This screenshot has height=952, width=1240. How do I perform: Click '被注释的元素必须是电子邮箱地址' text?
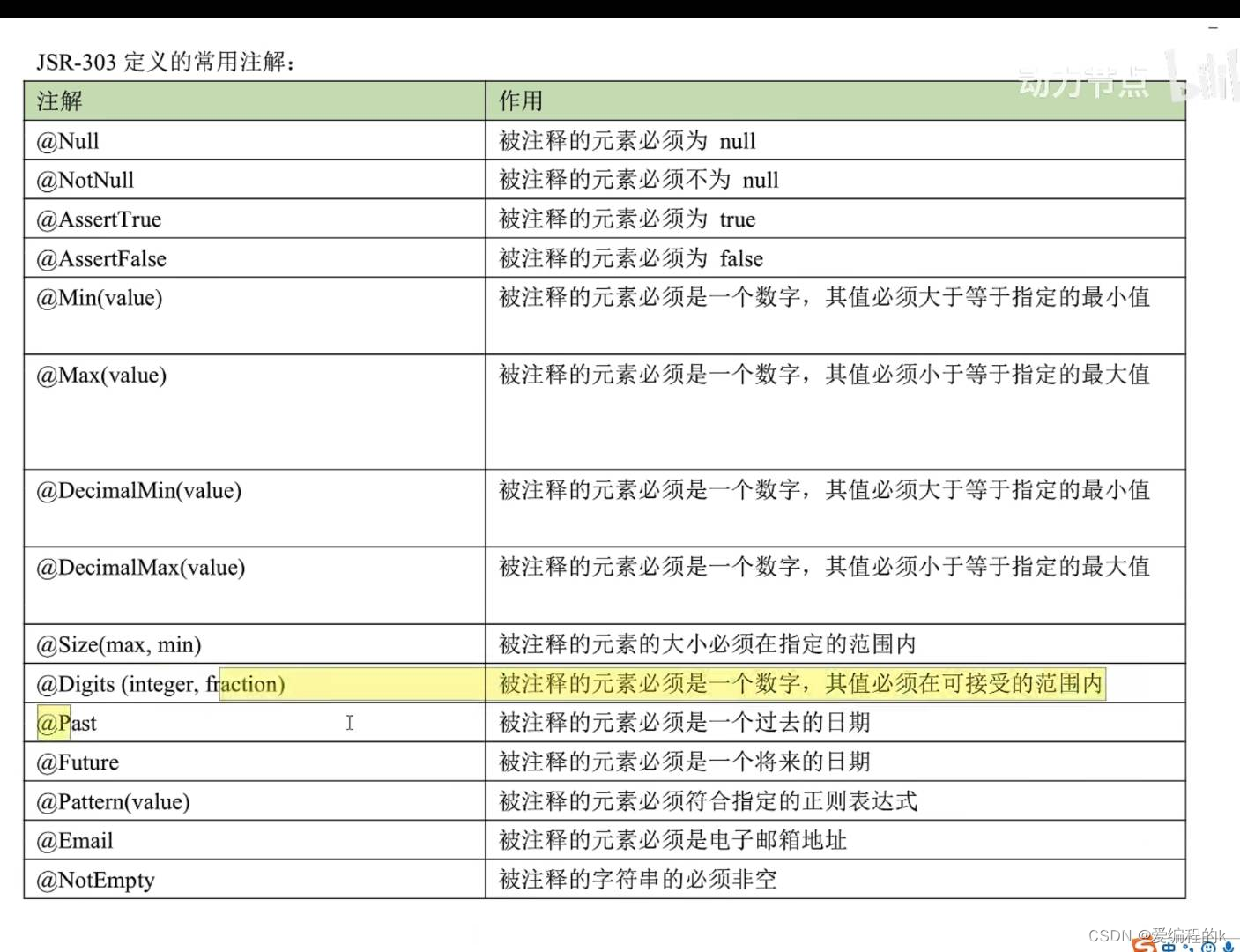(673, 840)
